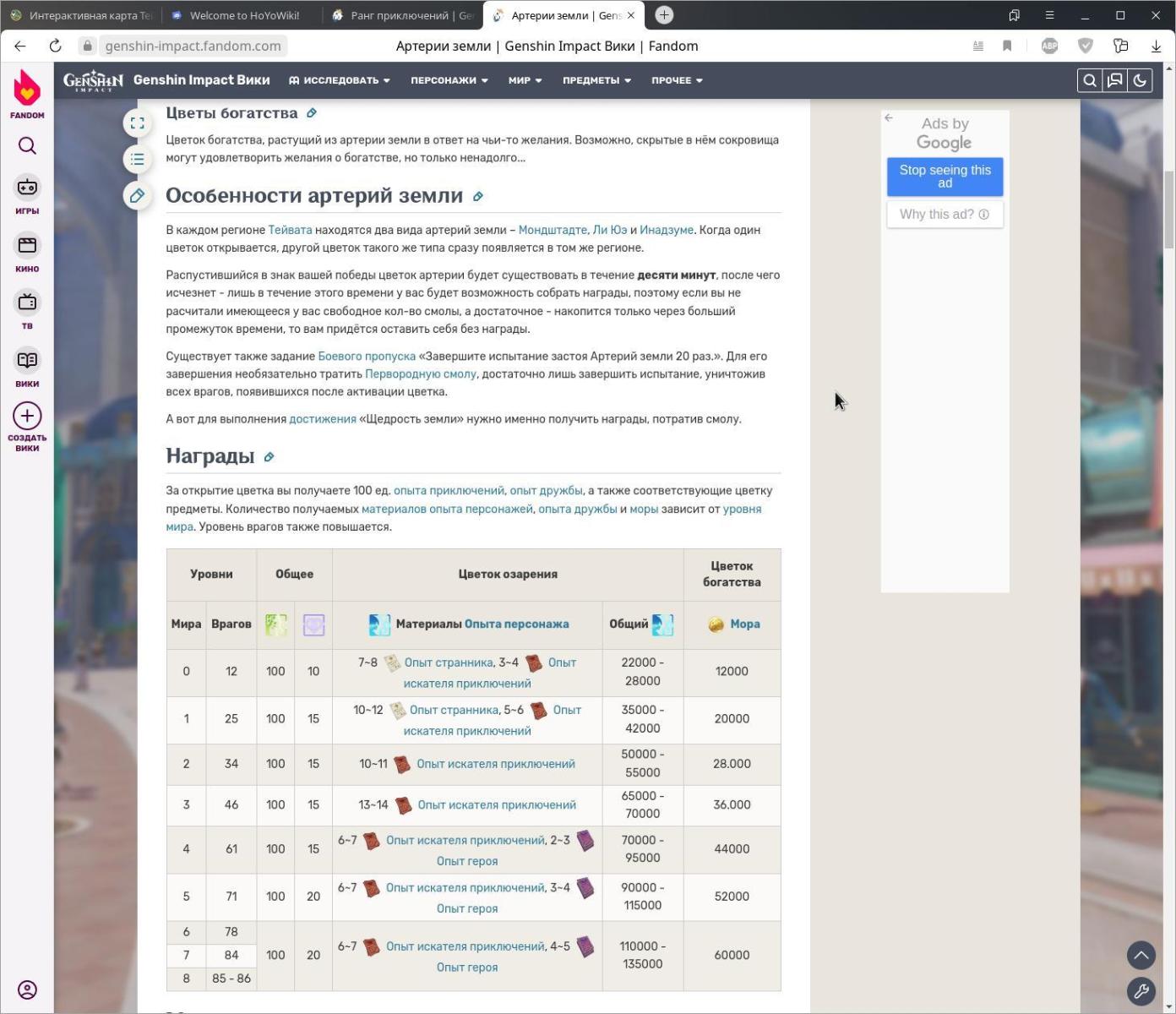
Task: Click the Создать вики plus icon
Action: click(x=27, y=416)
